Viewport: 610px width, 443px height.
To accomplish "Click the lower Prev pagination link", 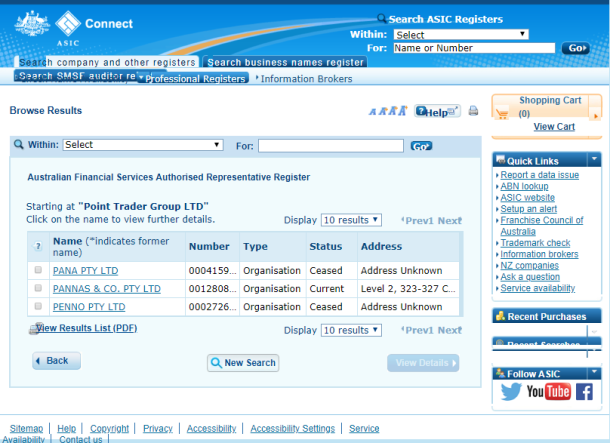I will pos(417,330).
